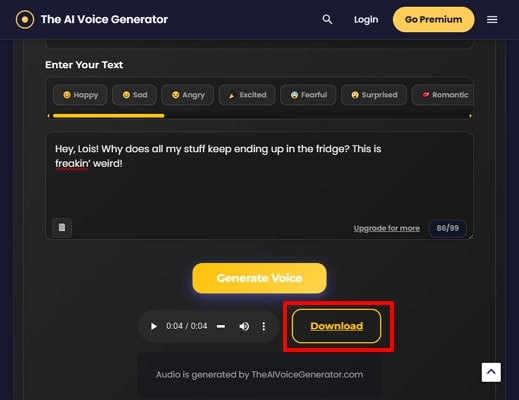Image resolution: width=519 pixels, height=400 pixels.
Task: Select the Happy emotion chip
Action: click(x=80, y=95)
